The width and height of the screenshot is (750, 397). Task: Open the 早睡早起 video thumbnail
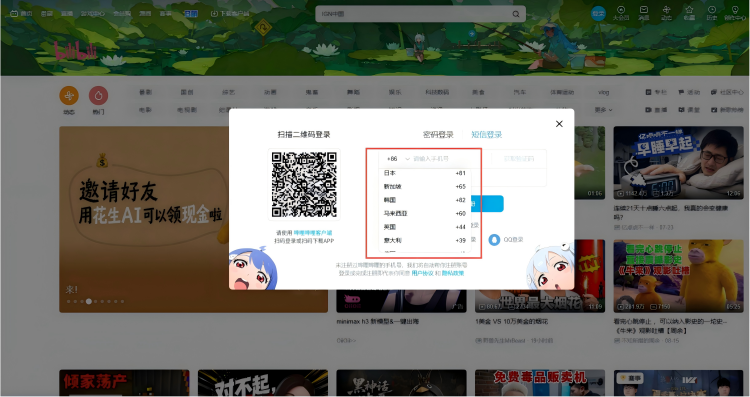tap(678, 163)
